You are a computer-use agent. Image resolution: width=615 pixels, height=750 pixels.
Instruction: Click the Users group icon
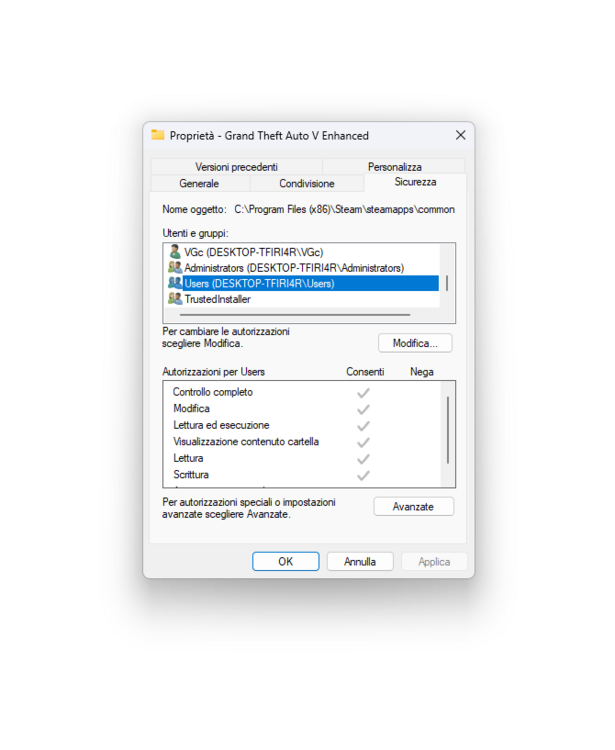[175, 283]
